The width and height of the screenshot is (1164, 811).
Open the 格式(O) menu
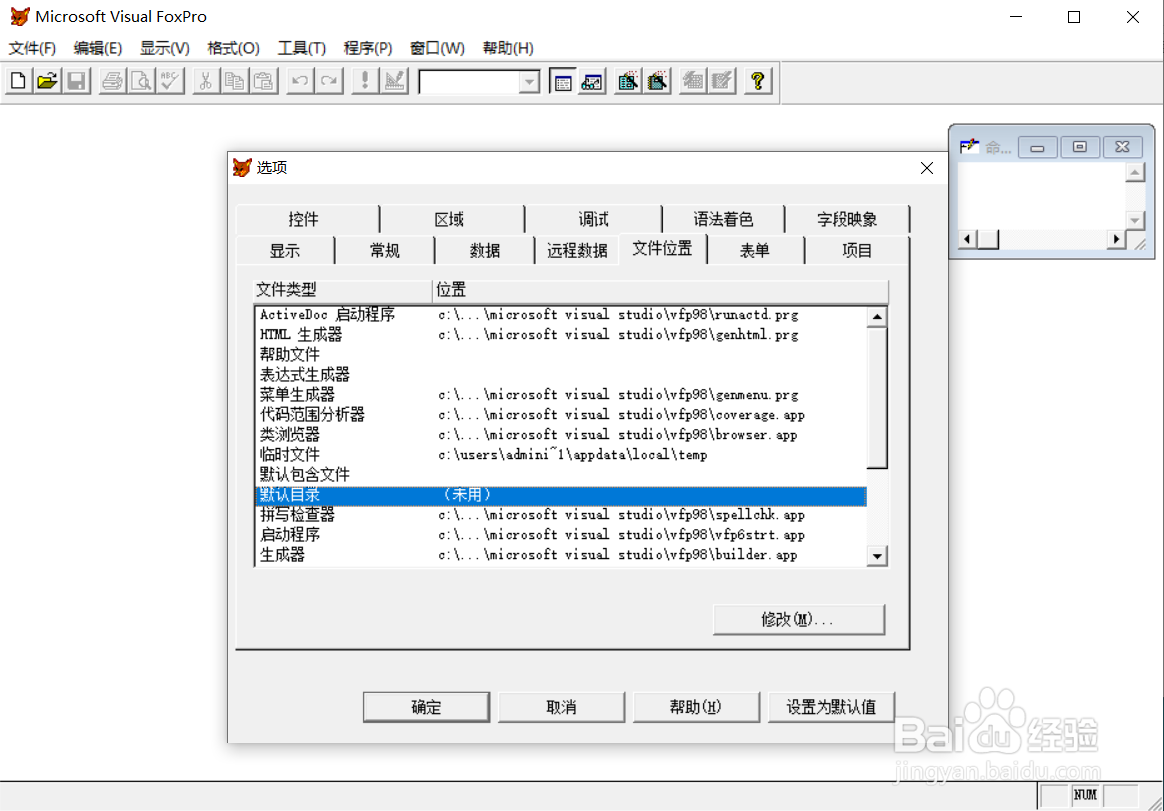tap(233, 48)
